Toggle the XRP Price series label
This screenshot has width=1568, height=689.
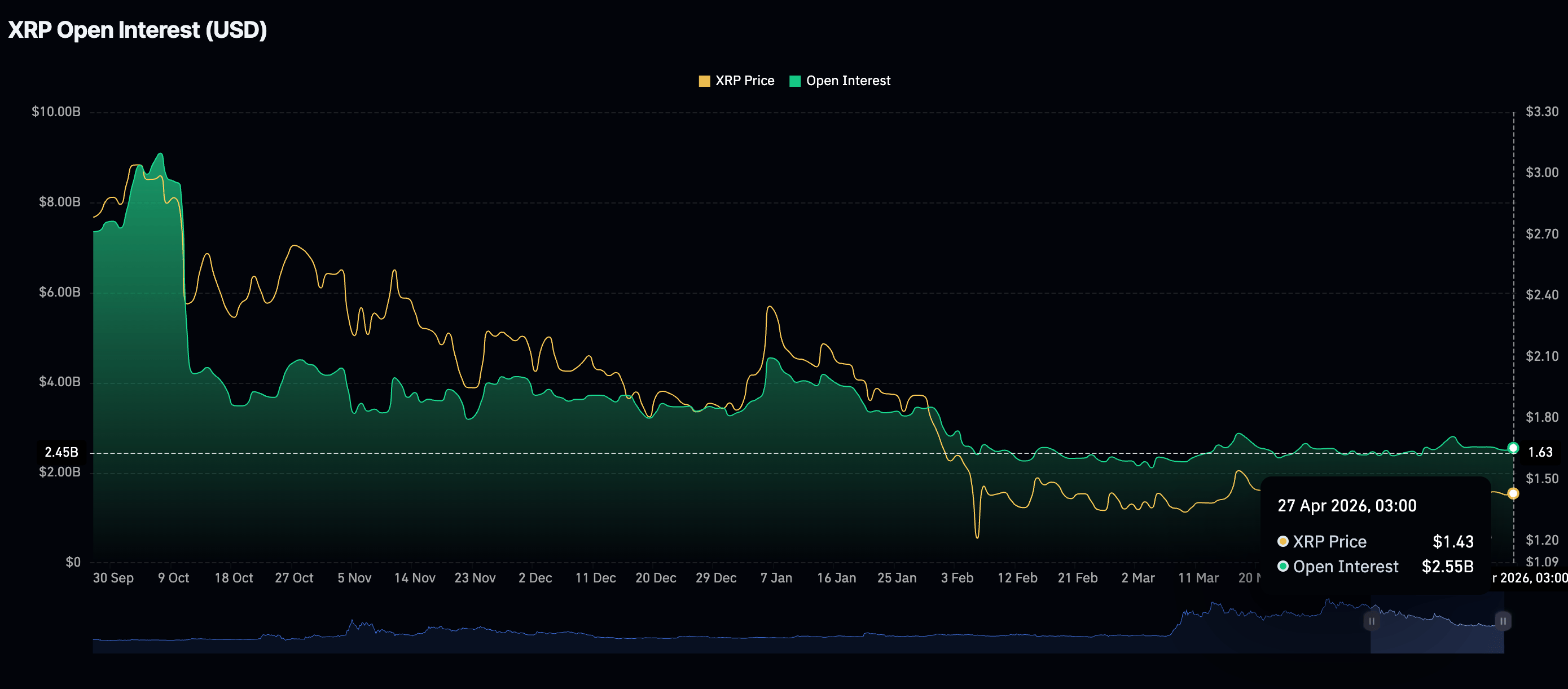(744, 81)
